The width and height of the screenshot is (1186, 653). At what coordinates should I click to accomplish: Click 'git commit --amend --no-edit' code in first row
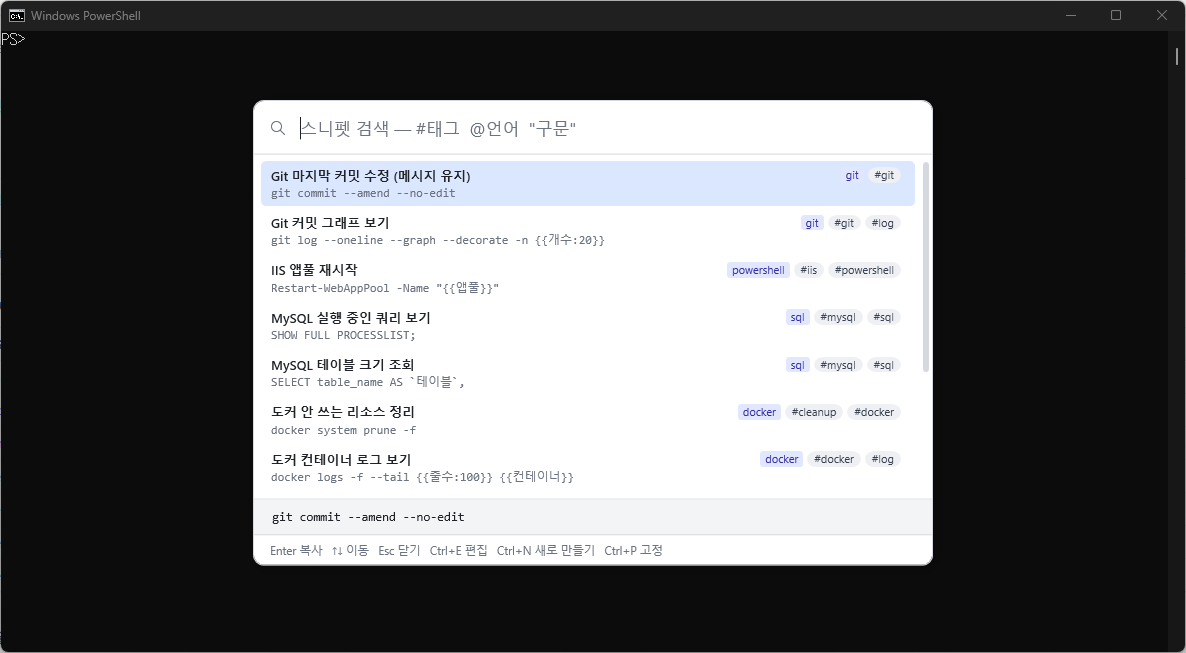(x=363, y=193)
